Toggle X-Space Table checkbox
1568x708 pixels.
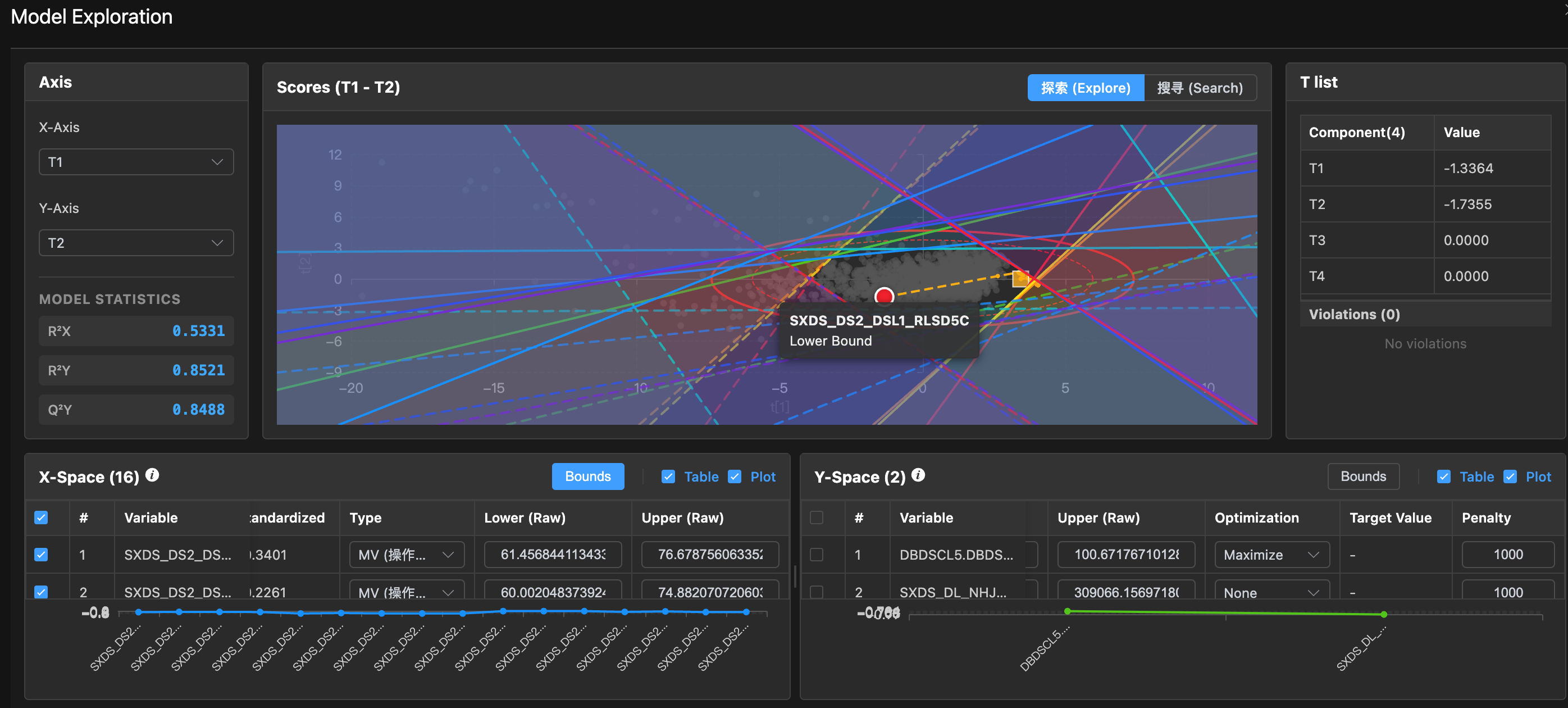point(668,476)
